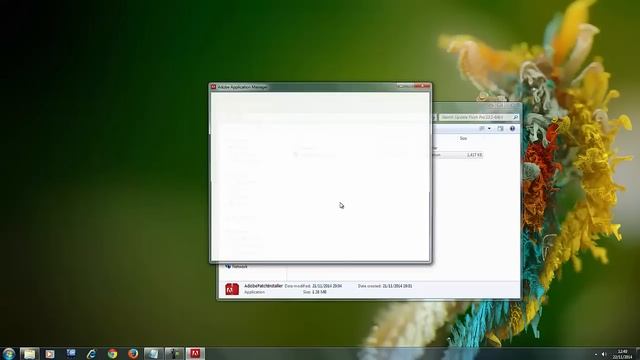The width and height of the screenshot is (640, 360).
Task: Click the AdobePatchInstaller name in details pane
Action: (263, 286)
